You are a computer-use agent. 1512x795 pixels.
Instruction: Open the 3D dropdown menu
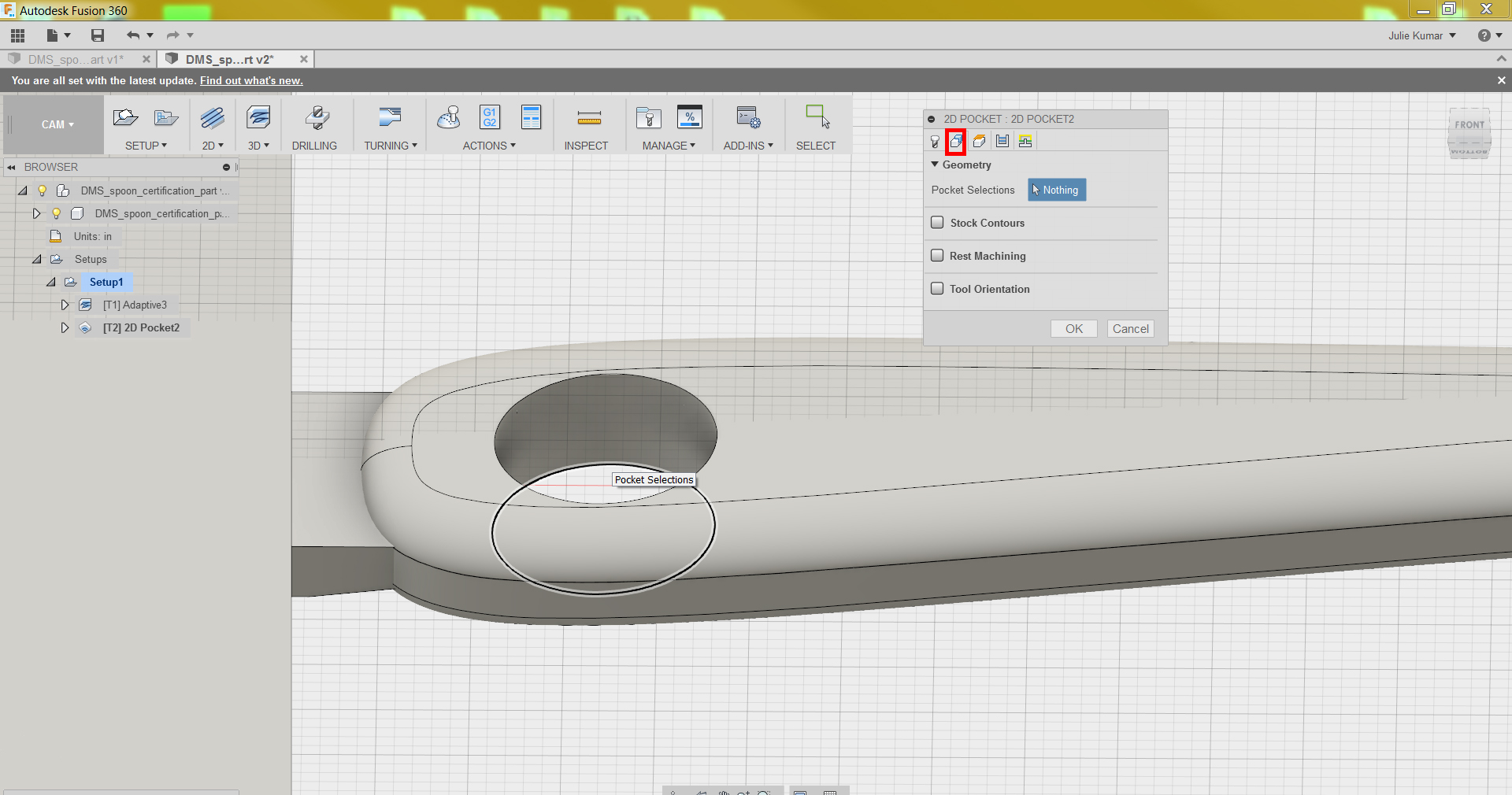pos(258,146)
